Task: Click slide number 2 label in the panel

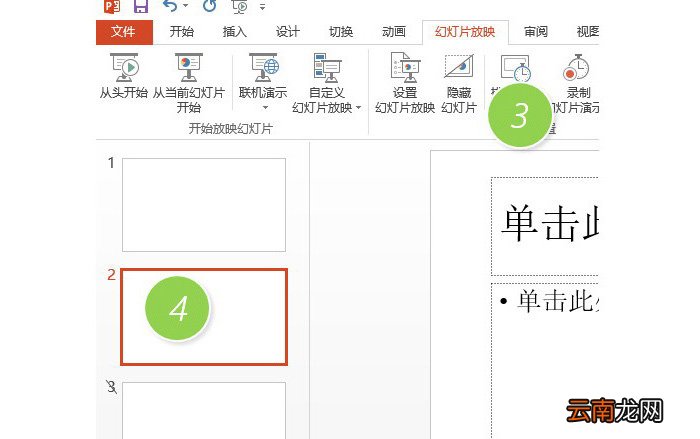Action: [111, 275]
